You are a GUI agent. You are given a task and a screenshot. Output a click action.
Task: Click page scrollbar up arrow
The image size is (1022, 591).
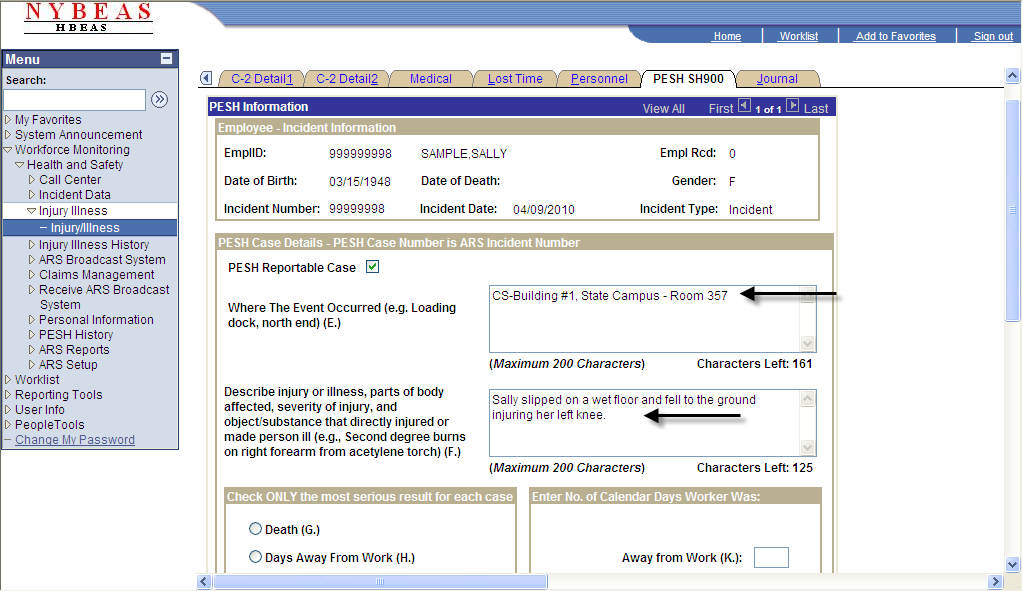[1012, 76]
